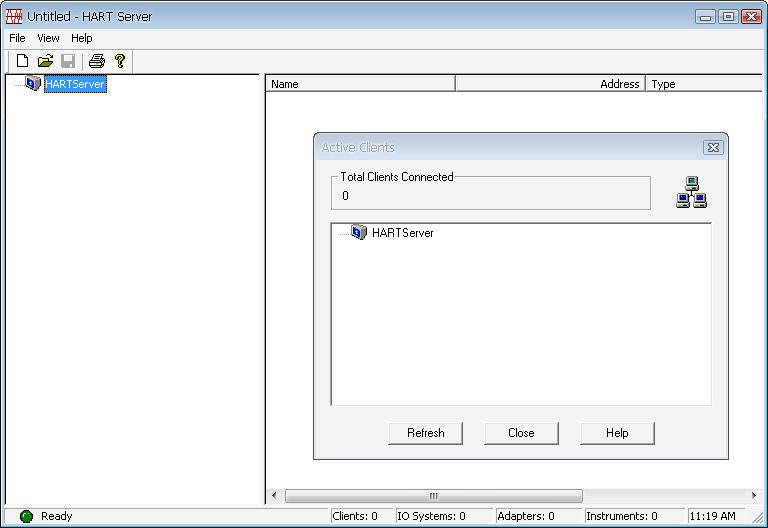Click the scroll left arrow
Image resolution: width=768 pixels, height=528 pixels.
pos(274,496)
